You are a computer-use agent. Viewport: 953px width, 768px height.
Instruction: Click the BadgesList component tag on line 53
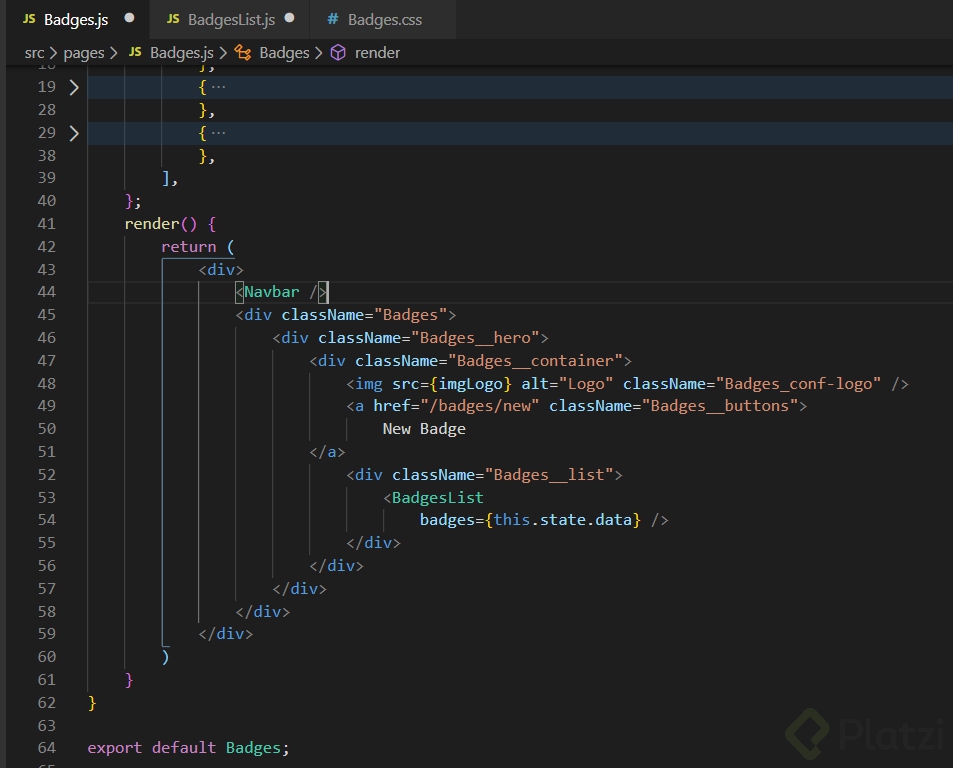coord(437,497)
